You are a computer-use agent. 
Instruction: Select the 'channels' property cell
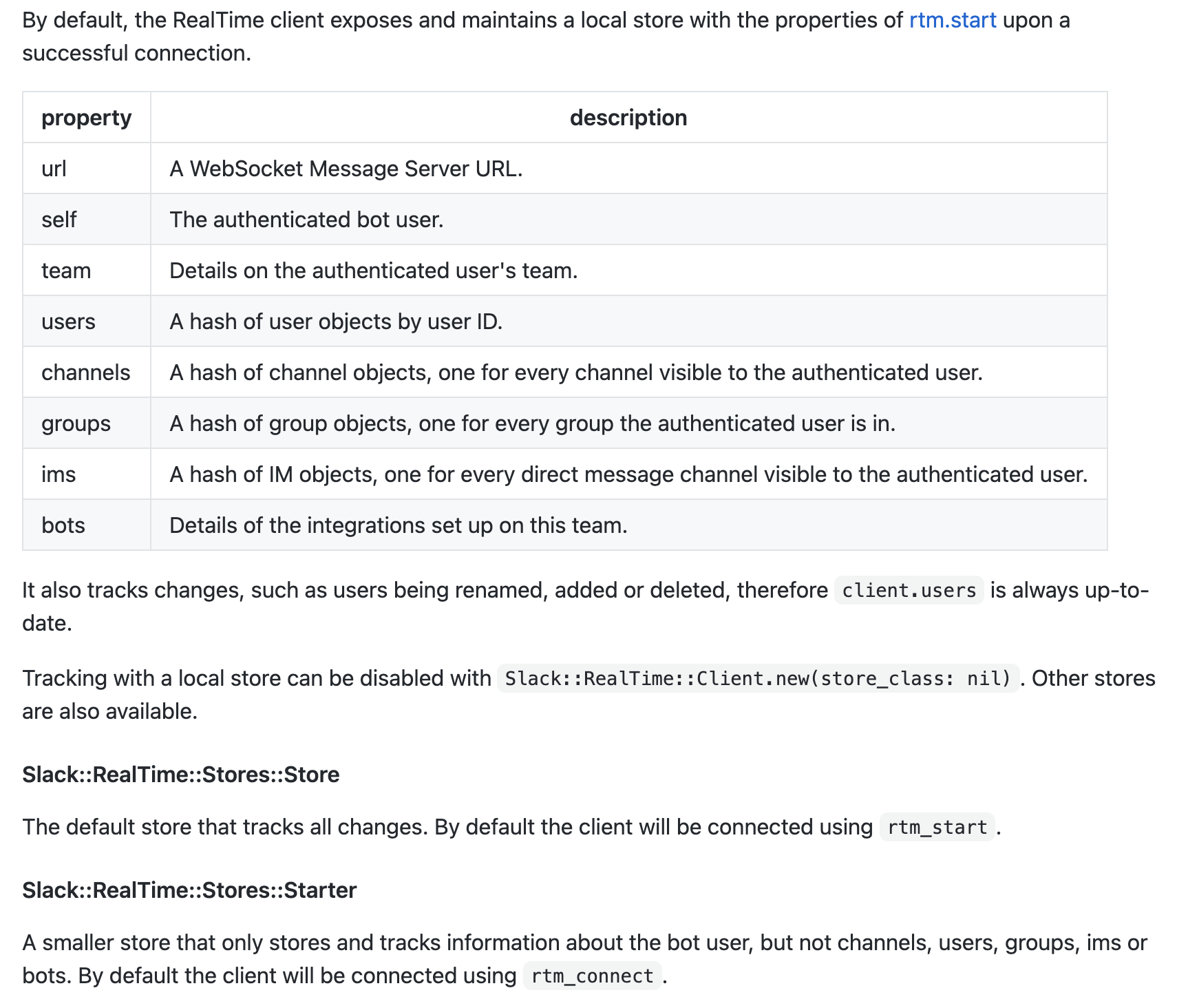87,372
